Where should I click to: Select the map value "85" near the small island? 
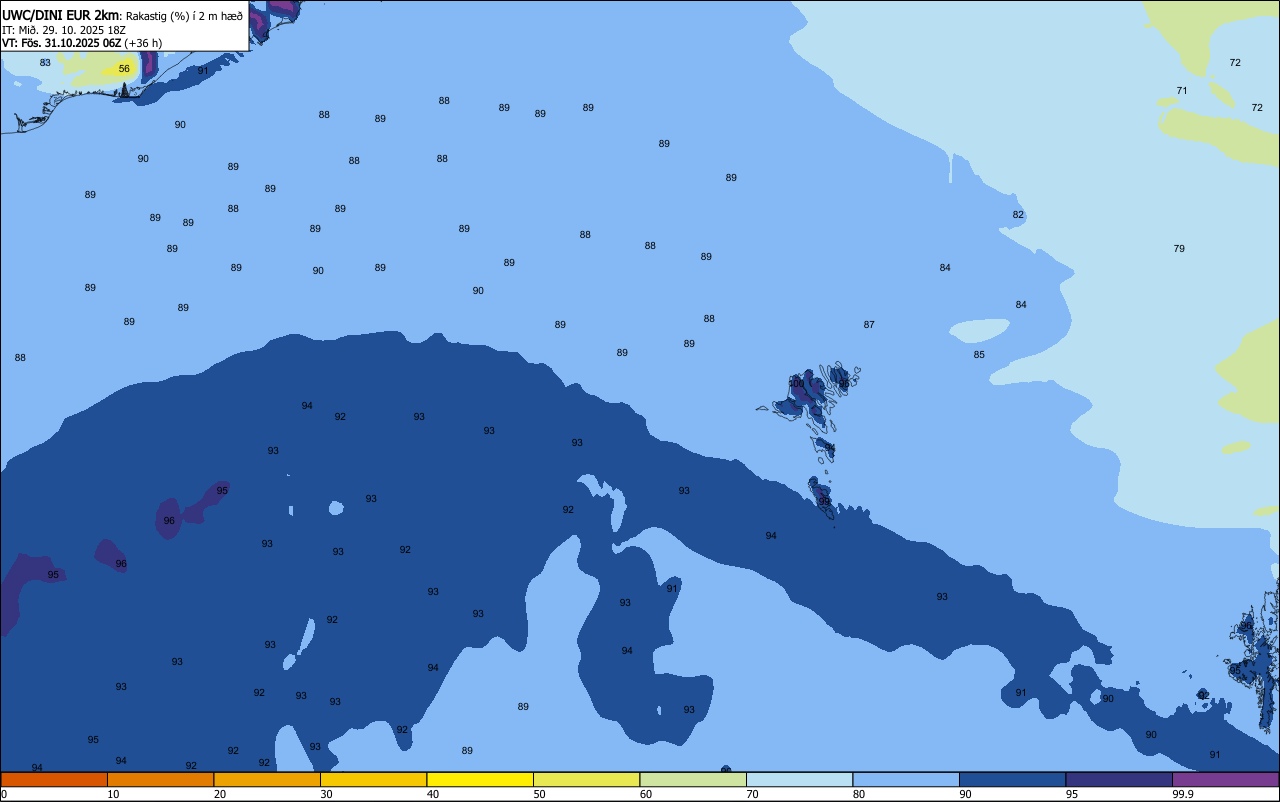tap(979, 355)
